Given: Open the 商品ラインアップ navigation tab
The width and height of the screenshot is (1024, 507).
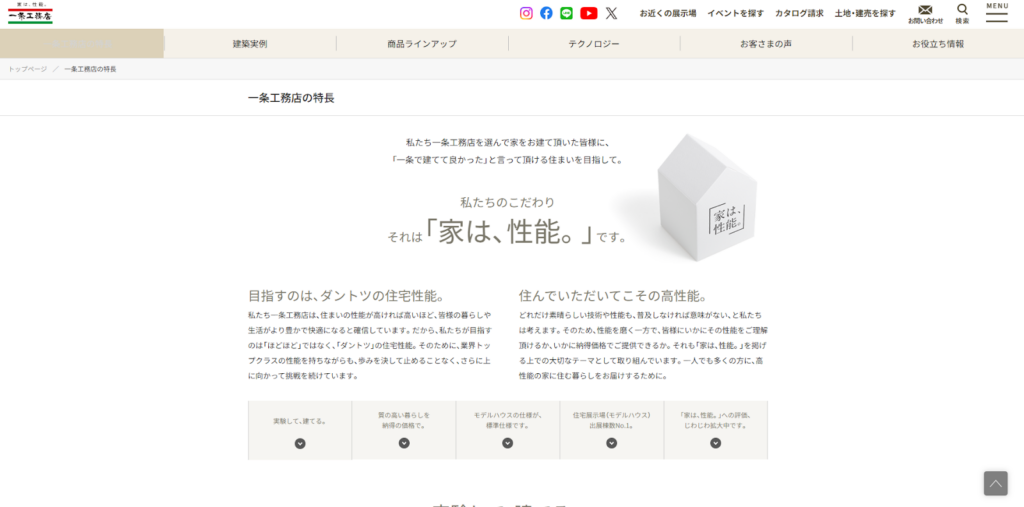Looking at the screenshot, I should (422, 44).
